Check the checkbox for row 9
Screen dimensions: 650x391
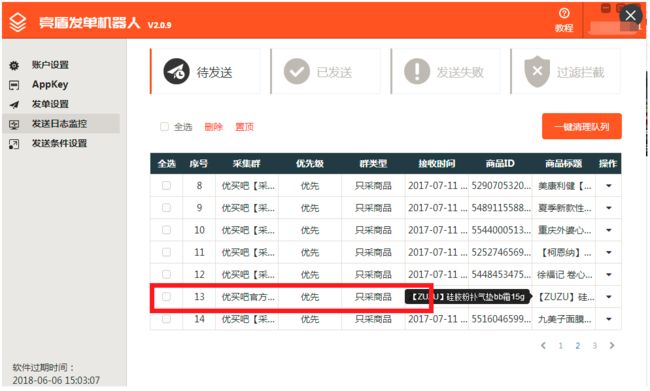166,207
